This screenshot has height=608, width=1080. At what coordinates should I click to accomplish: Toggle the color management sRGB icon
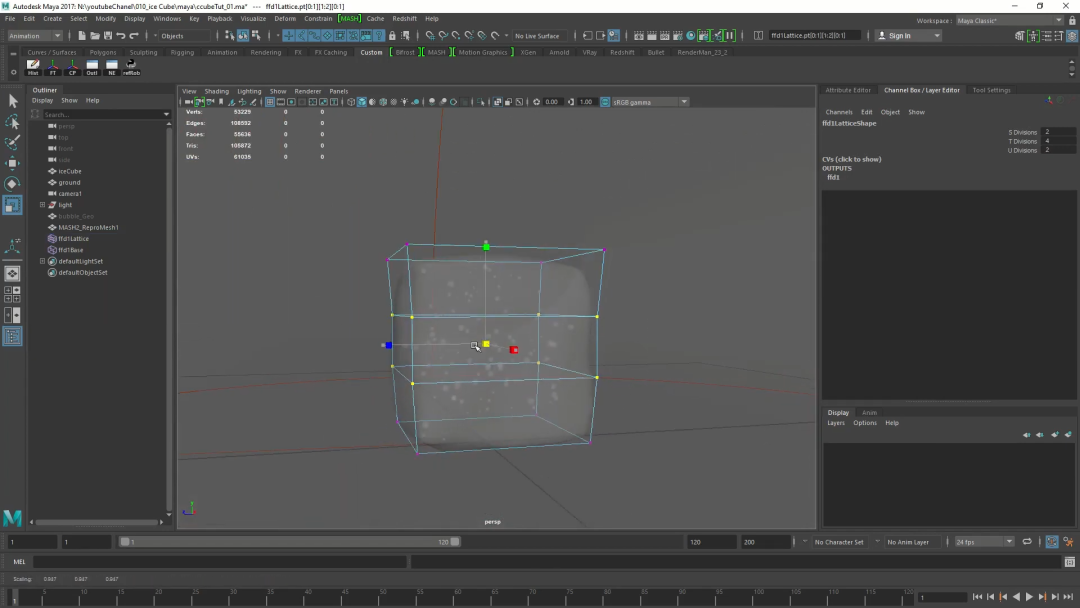click(x=603, y=102)
